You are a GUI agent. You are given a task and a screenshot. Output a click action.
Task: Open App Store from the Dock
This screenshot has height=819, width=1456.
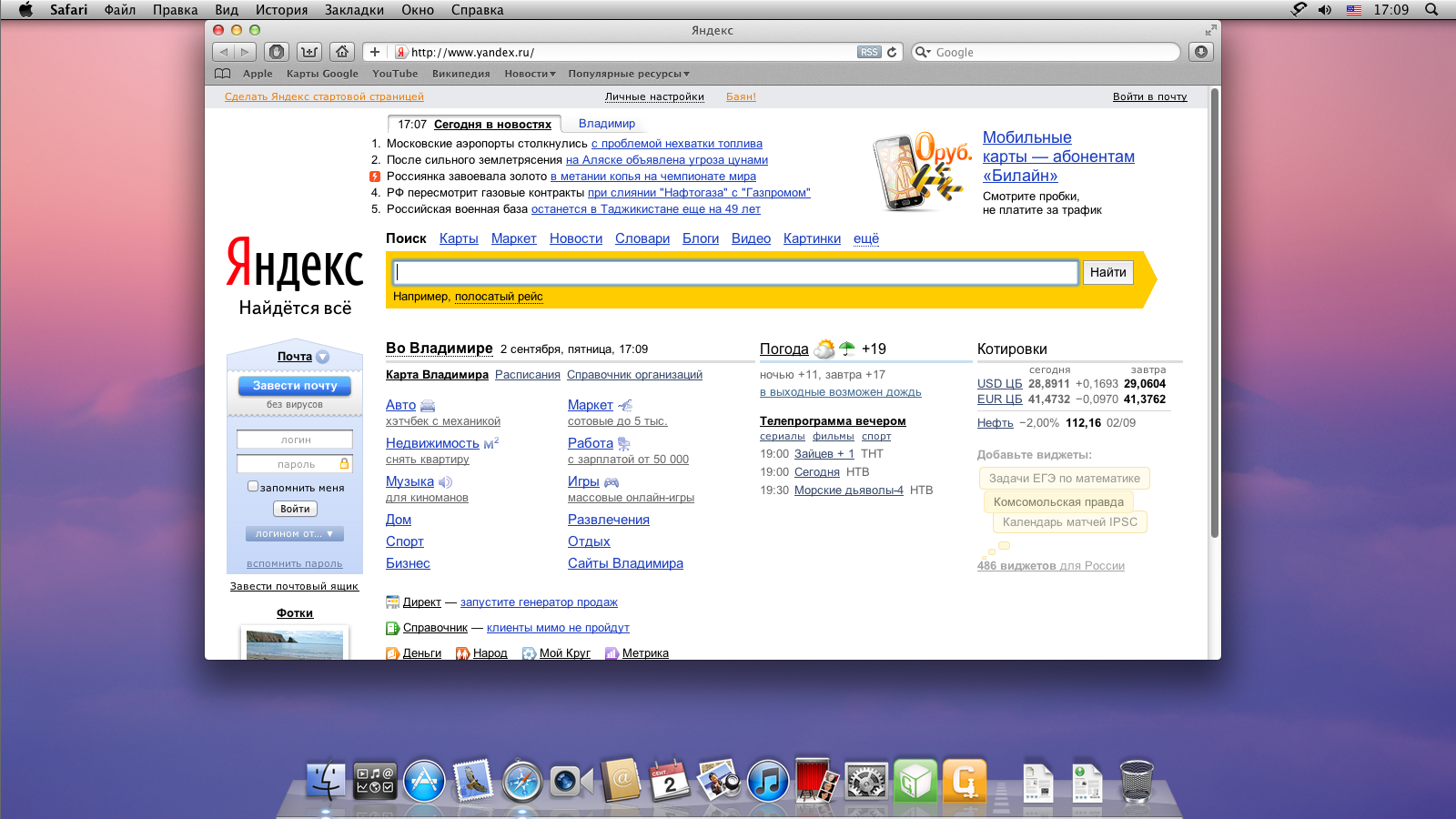click(x=424, y=781)
